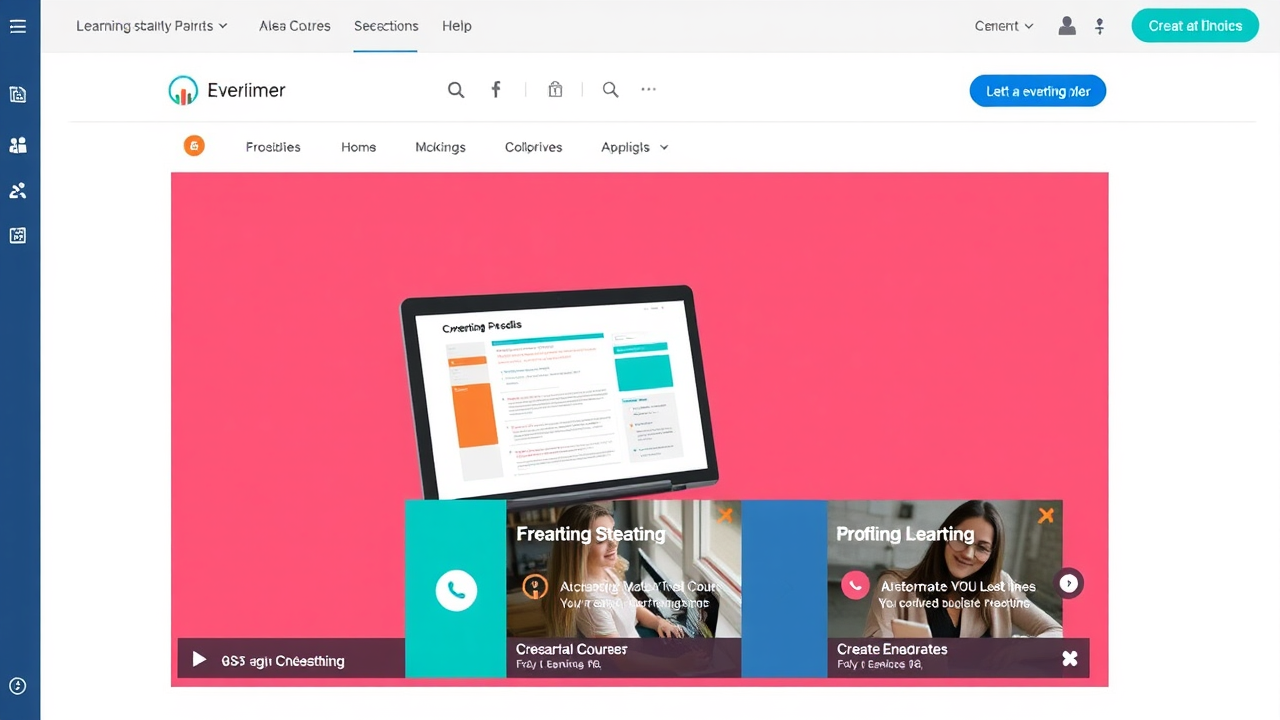This screenshot has width=1280, height=720.
Task: Open the help circle icon at sidebar bottom
Action: pos(18,686)
